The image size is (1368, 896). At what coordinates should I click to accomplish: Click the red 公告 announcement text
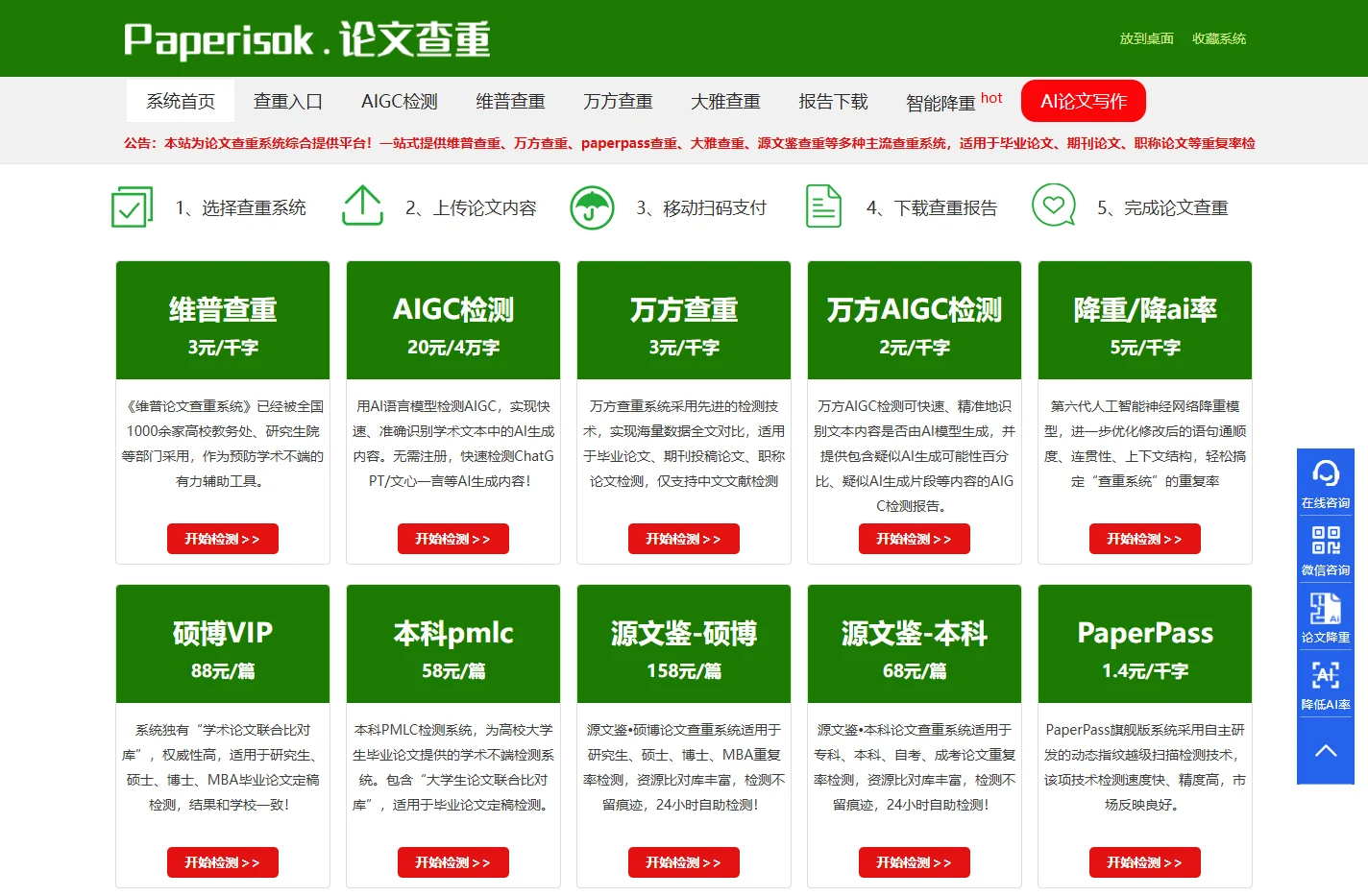(x=689, y=143)
